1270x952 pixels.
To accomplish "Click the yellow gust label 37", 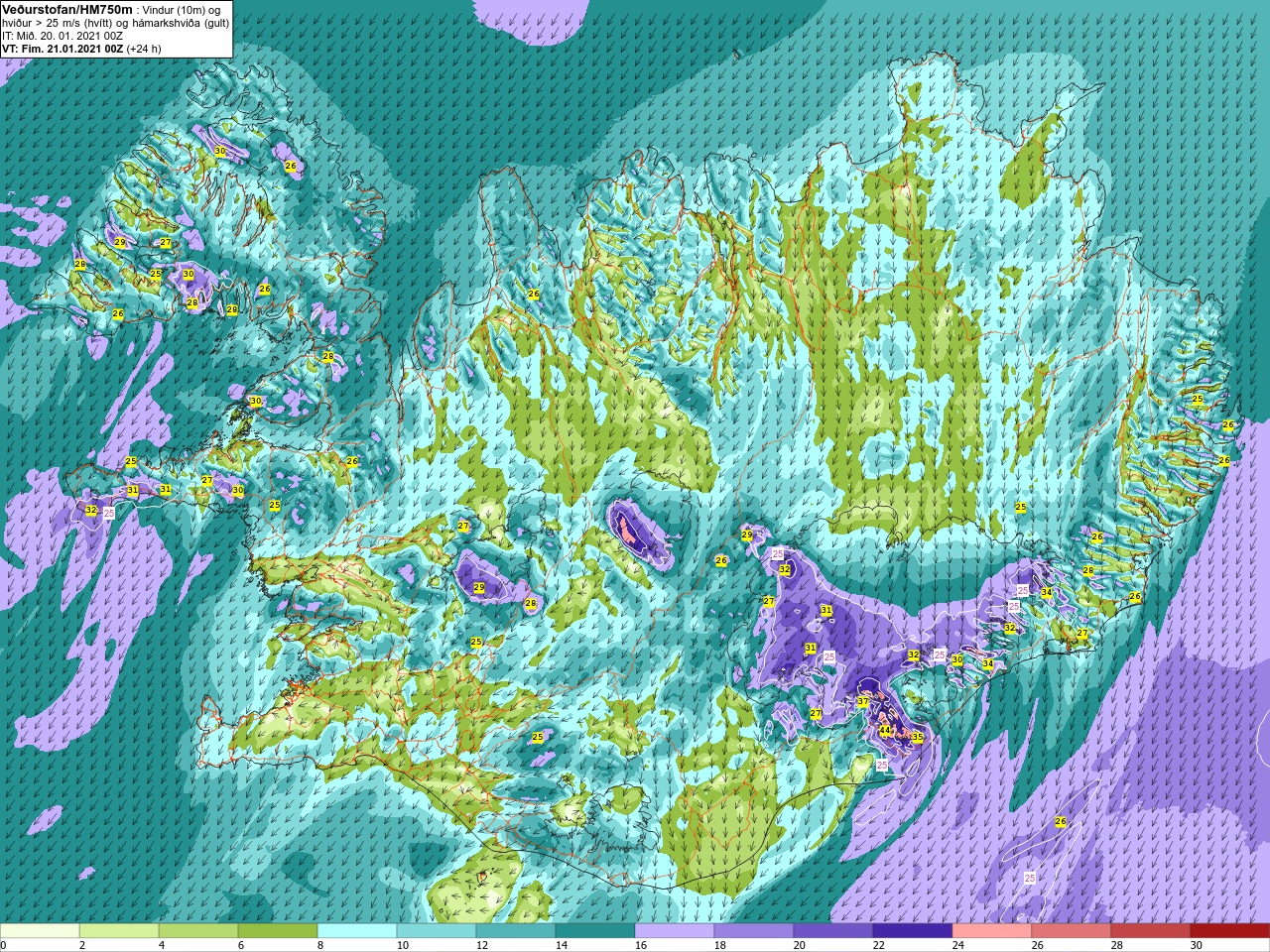I will [x=863, y=702].
